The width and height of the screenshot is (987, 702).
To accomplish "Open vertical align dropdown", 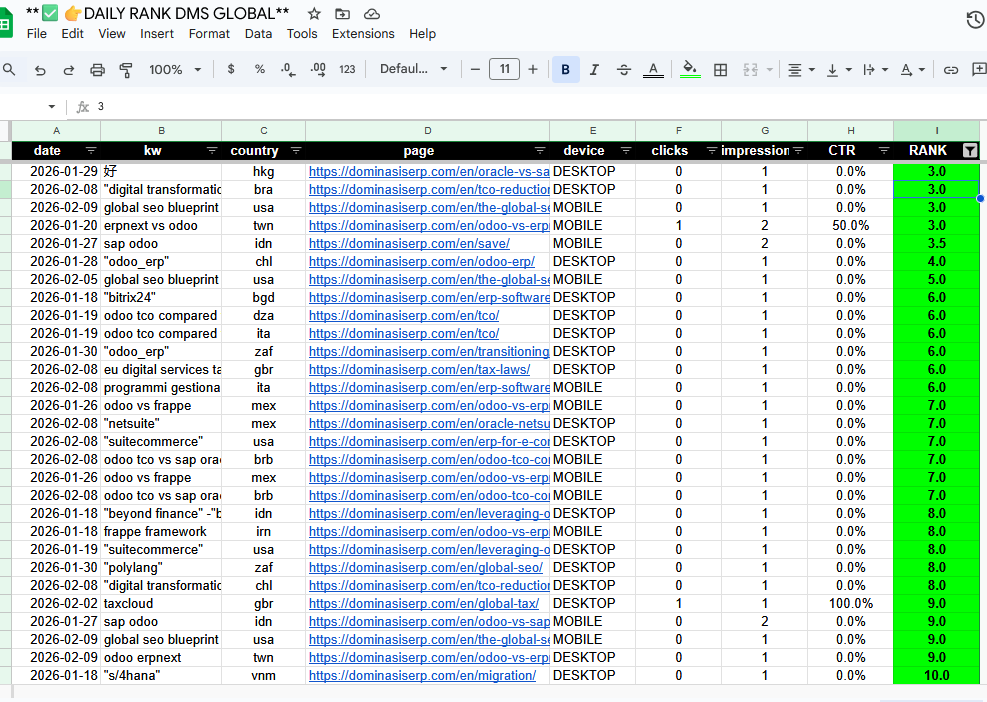I will (x=839, y=70).
